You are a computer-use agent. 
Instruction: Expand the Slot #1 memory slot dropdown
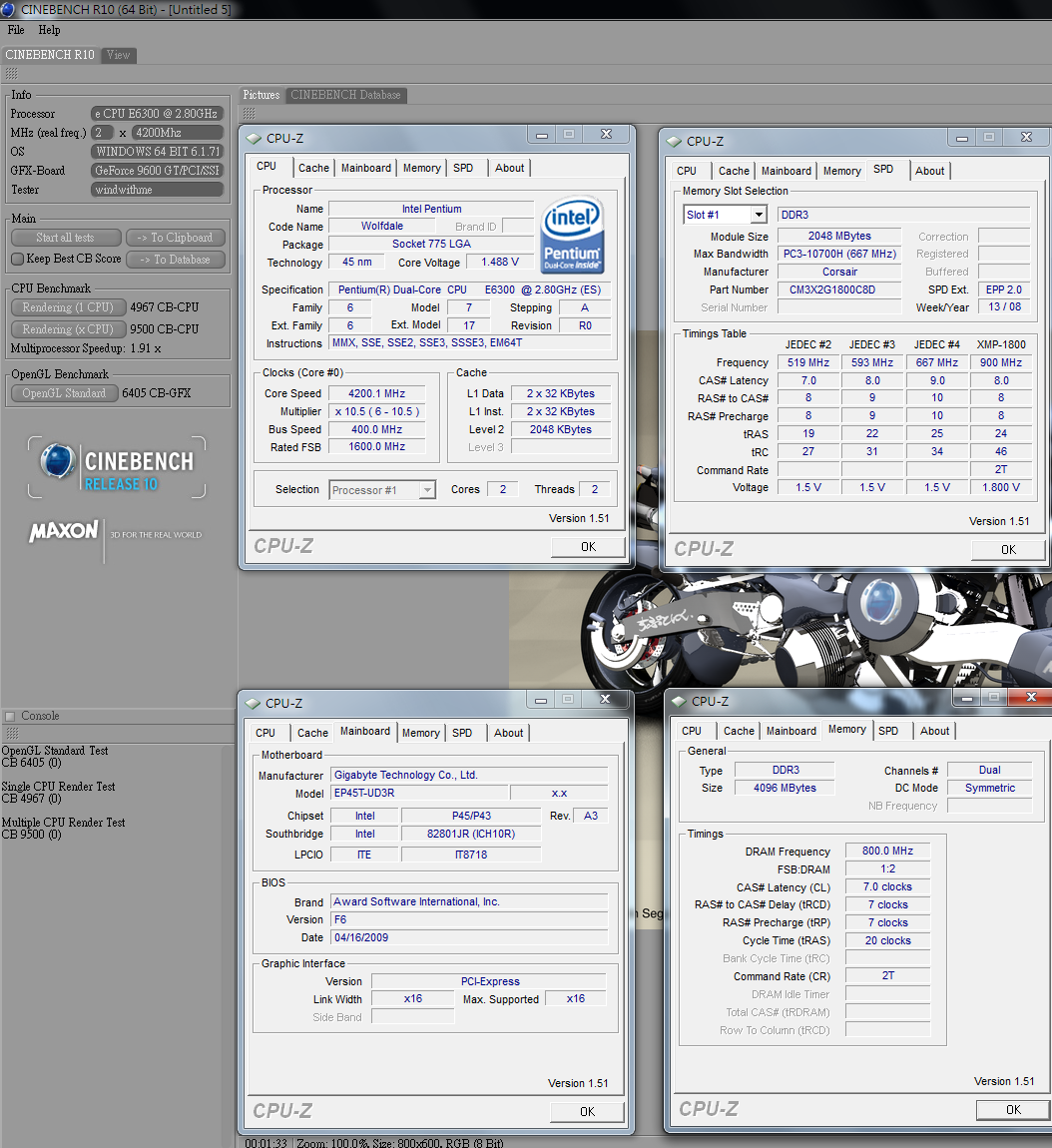click(760, 215)
